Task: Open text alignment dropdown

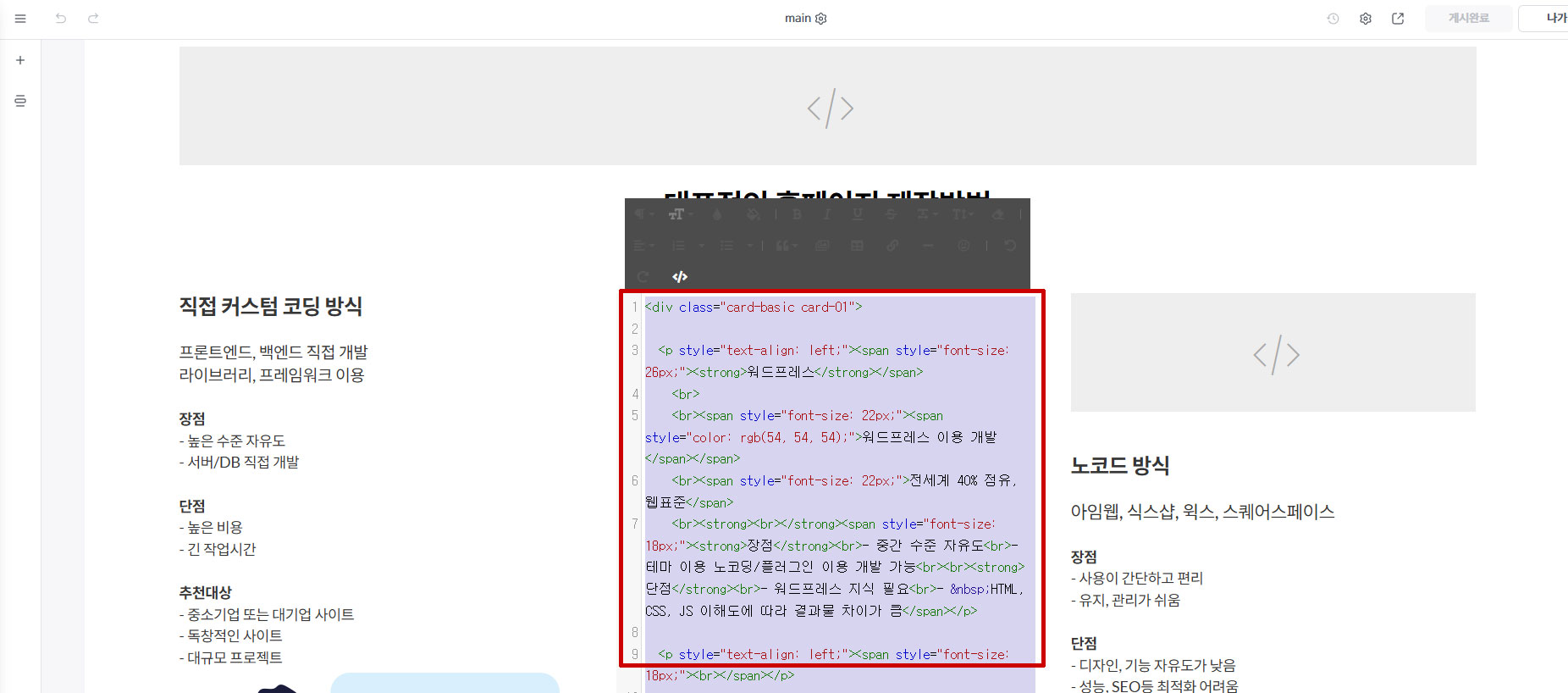Action: [x=643, y=246]
